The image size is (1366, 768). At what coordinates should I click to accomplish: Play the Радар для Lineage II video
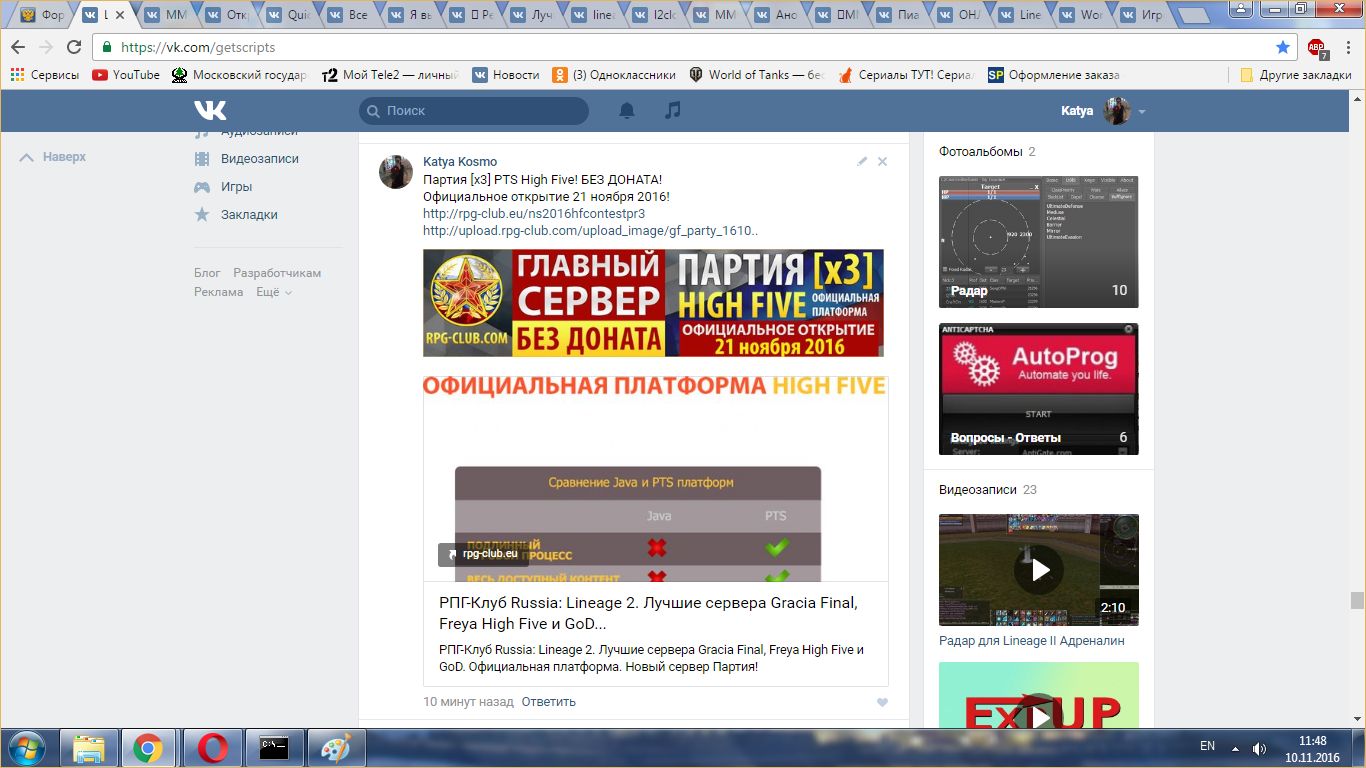point(1039,570)
